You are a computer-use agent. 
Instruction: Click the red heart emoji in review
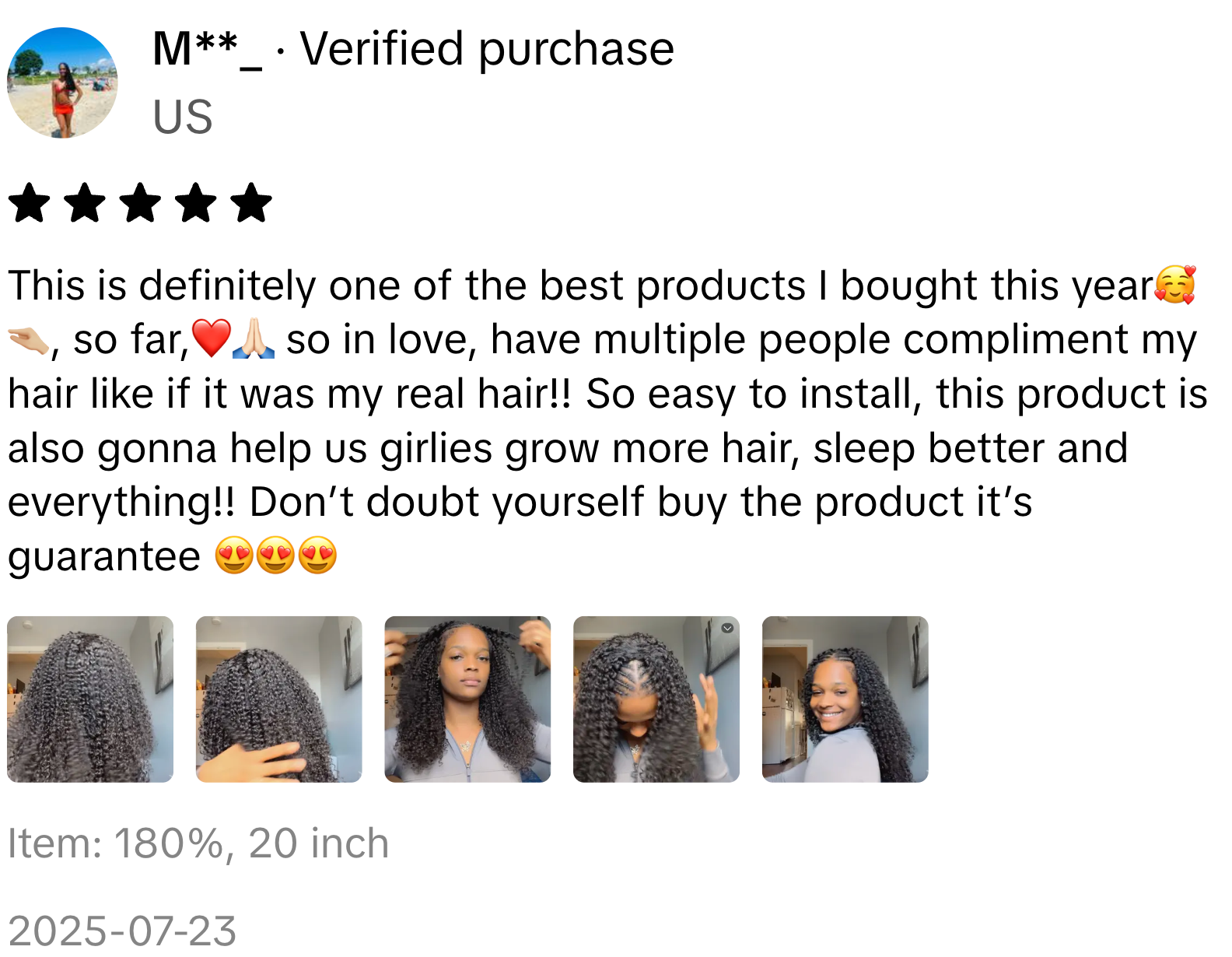[x=211, y=339]
